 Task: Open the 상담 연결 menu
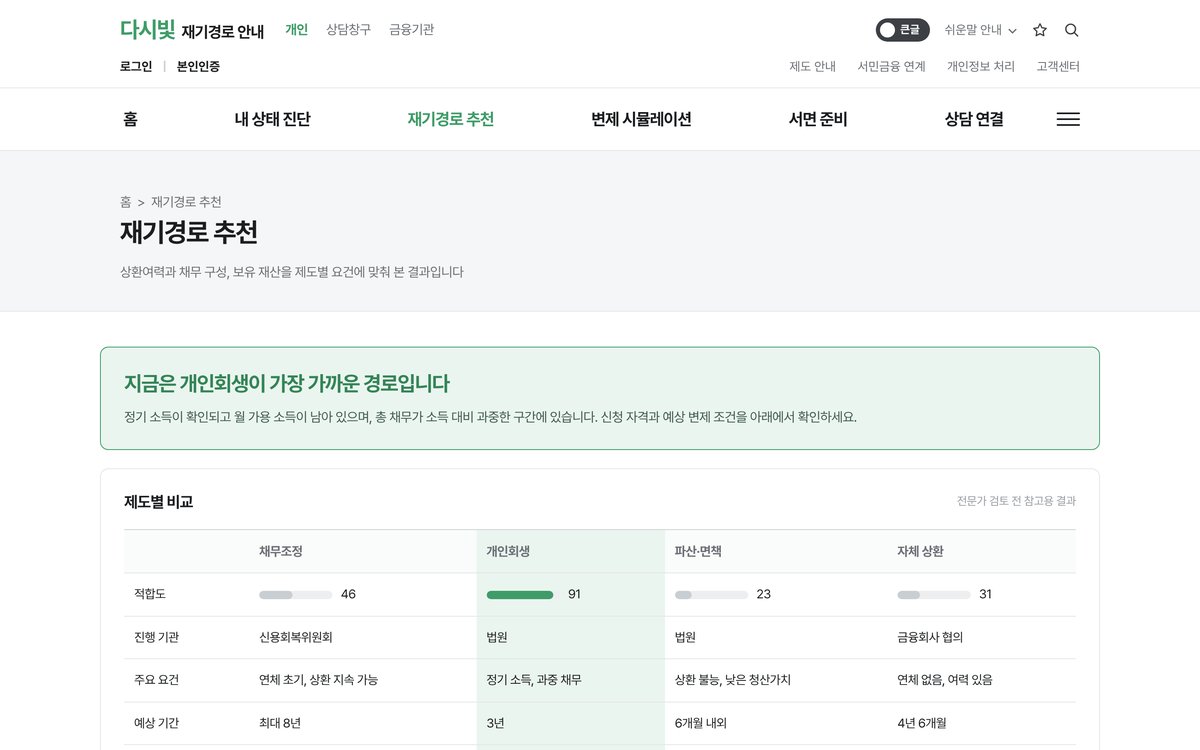[974, 119]
